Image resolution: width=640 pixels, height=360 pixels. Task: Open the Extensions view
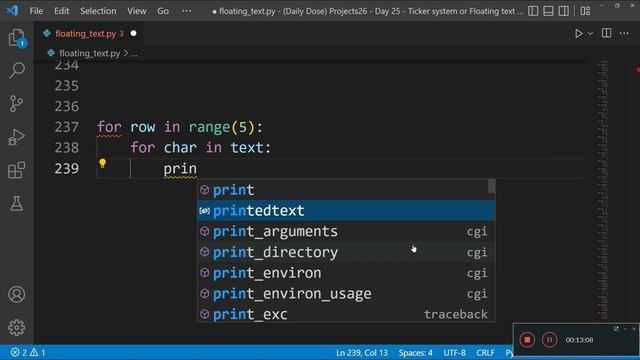(16, 170)
